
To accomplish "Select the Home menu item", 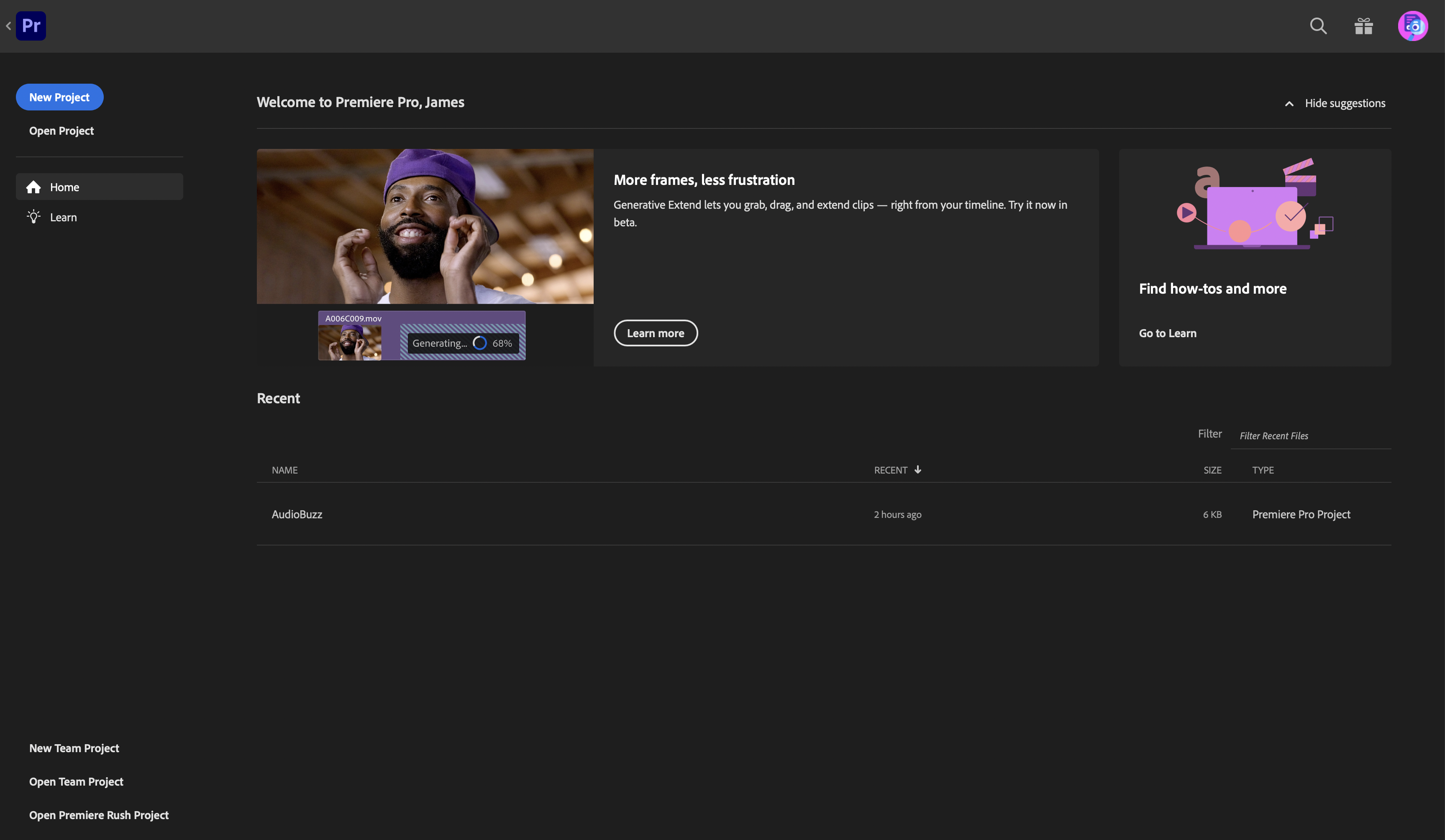I will click(x=99, y=186).
